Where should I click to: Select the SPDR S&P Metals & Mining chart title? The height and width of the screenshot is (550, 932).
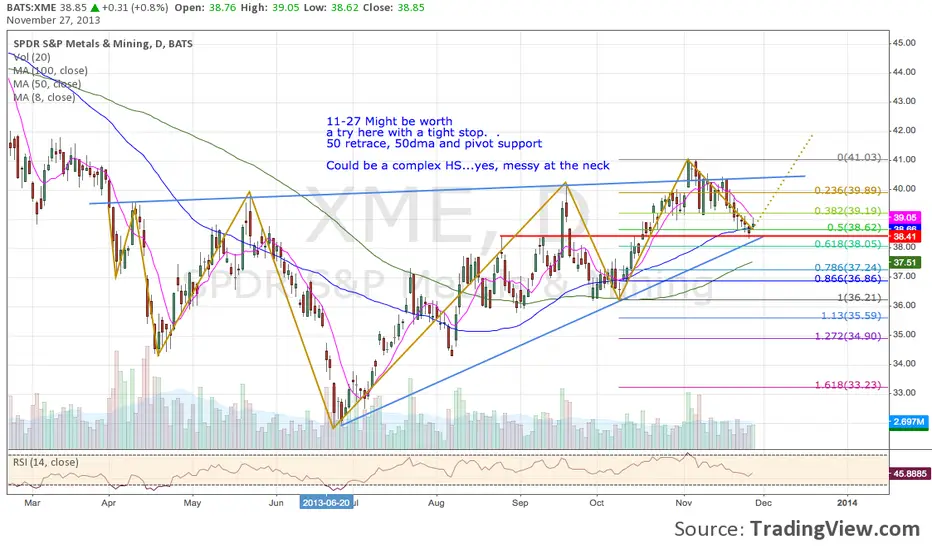tap(103, 43)
